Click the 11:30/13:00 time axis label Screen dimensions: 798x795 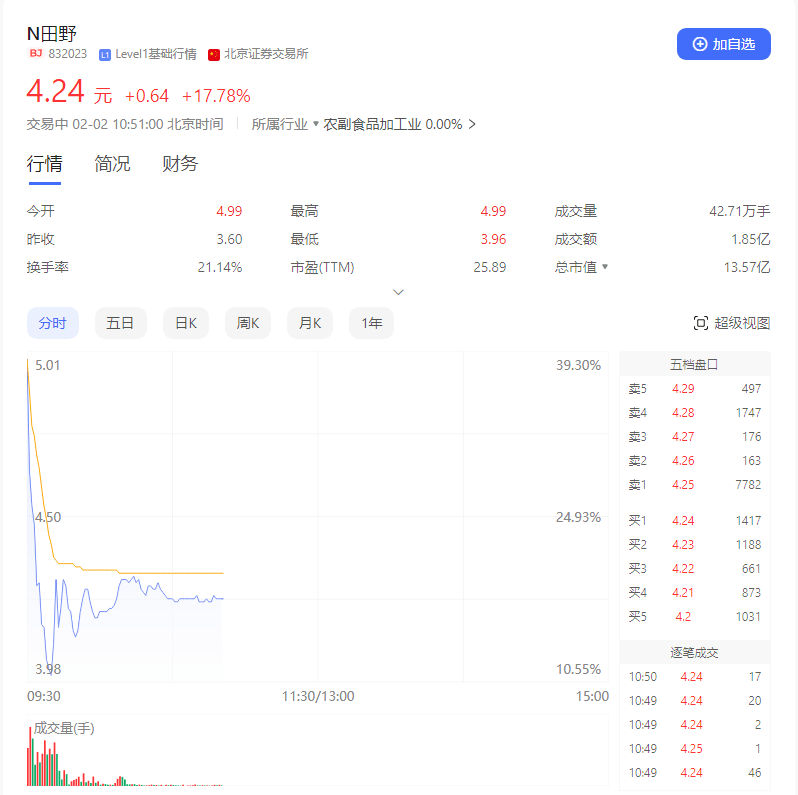pos(318,696)
